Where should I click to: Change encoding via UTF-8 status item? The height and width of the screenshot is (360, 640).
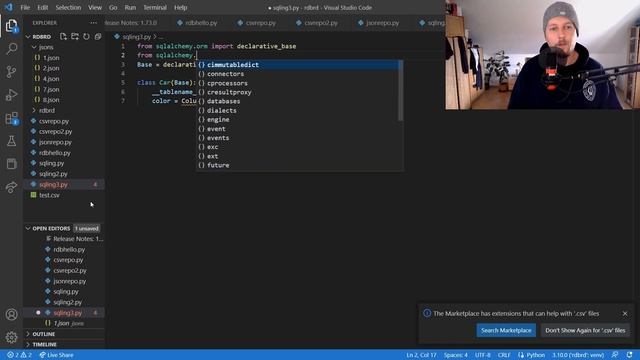tap(482, 355)
